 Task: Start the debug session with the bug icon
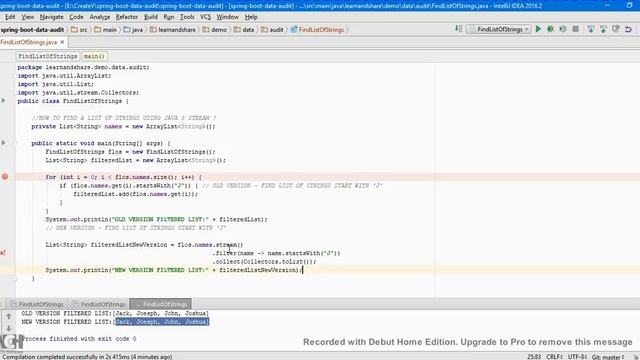coord(551,29)
